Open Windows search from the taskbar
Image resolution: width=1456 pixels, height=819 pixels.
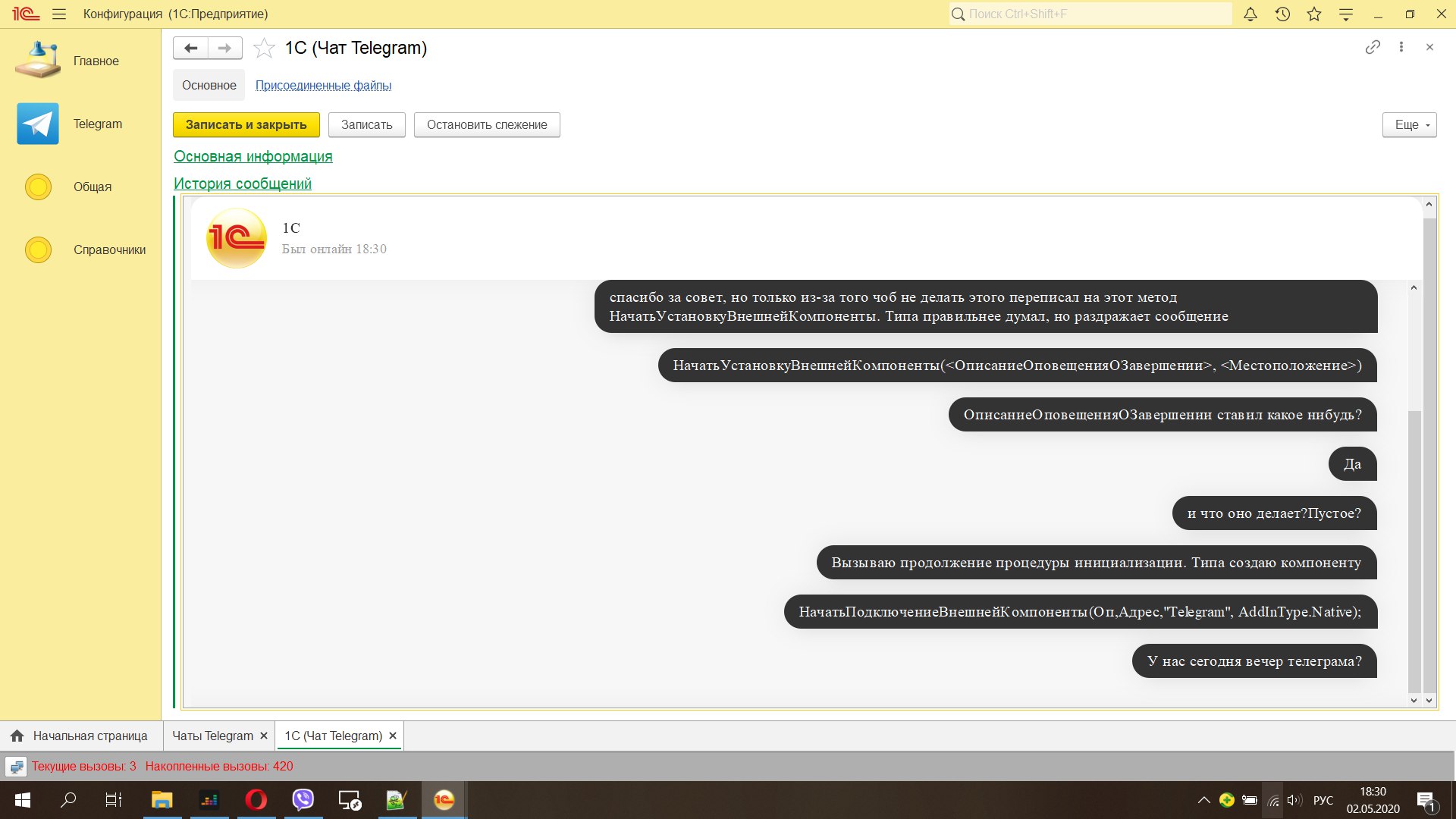click(x=68, y=800)
